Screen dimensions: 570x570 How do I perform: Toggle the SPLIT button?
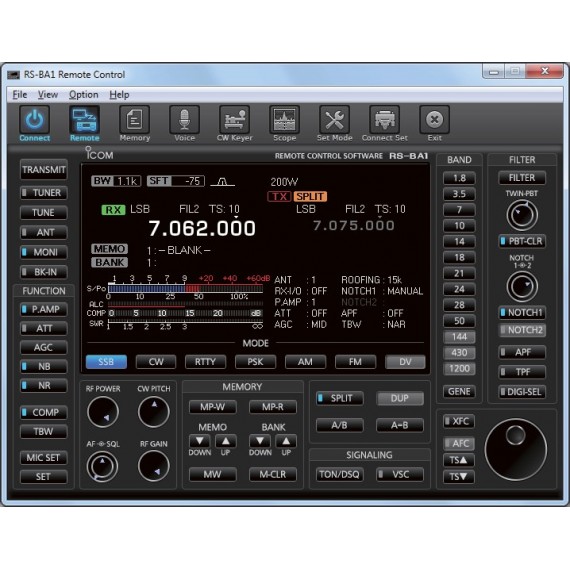pyautogui.click(x=340, y=398)
